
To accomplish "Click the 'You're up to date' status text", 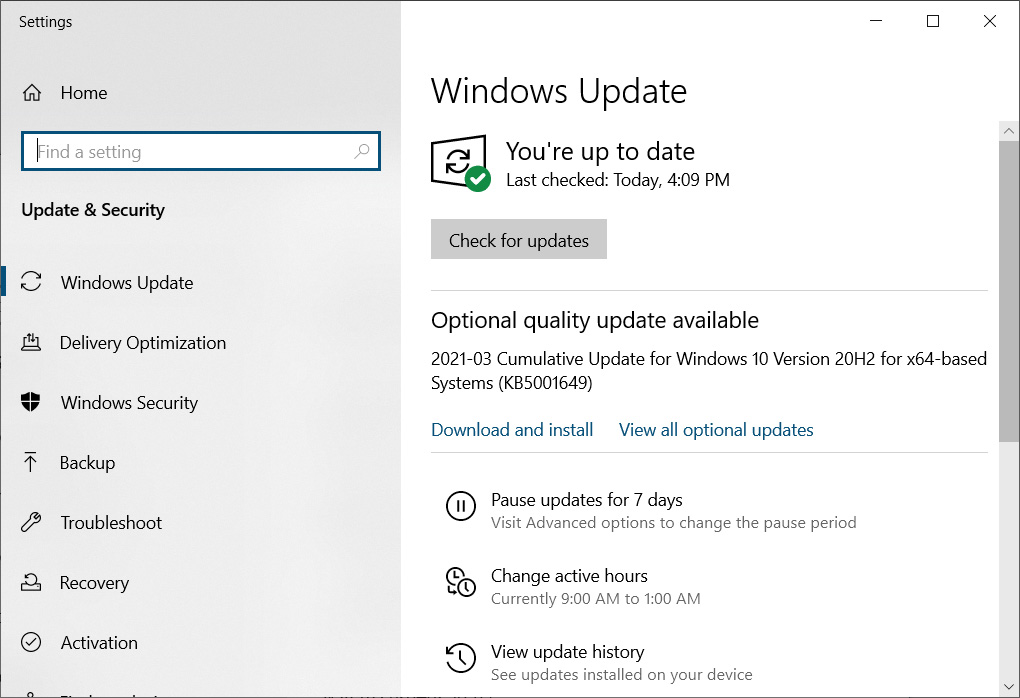I will tap(600, 152).
